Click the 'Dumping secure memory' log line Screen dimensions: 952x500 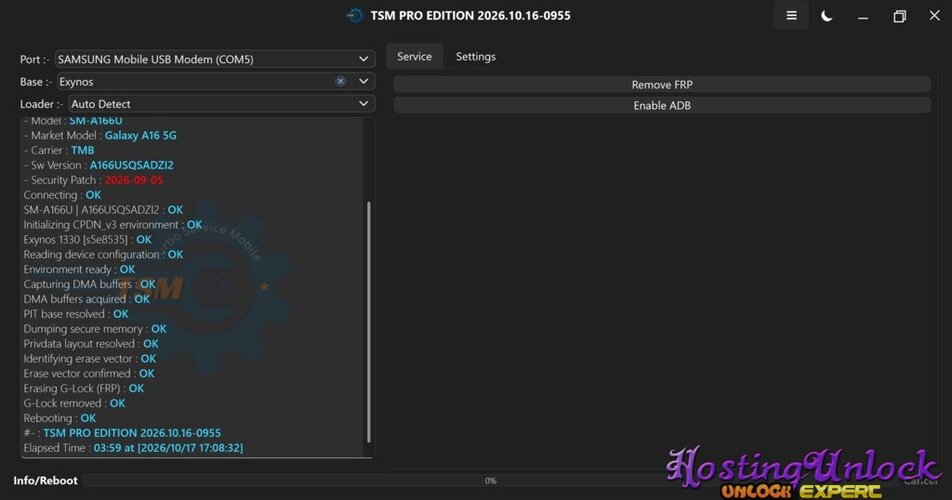pos(95,328)
